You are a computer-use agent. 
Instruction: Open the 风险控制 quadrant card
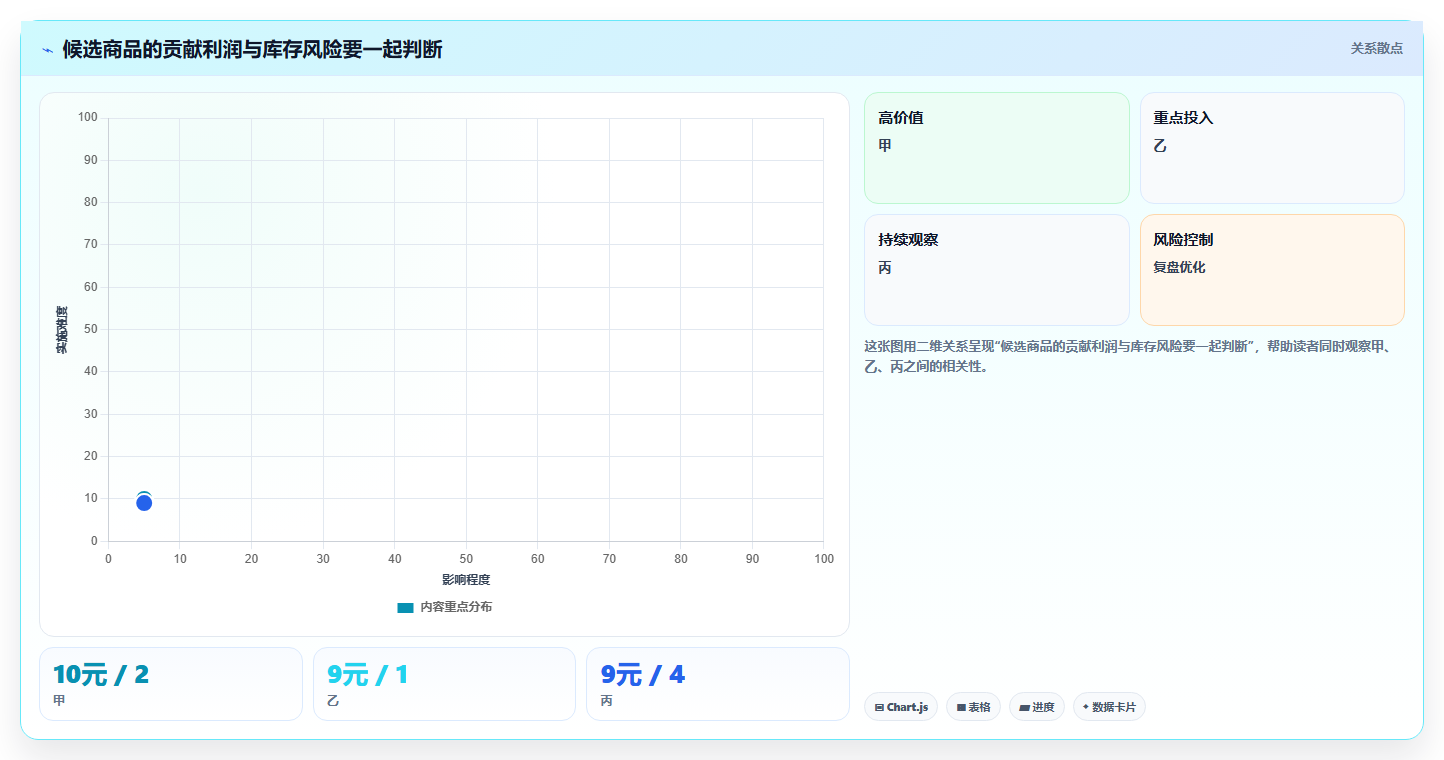point(1272,270)
